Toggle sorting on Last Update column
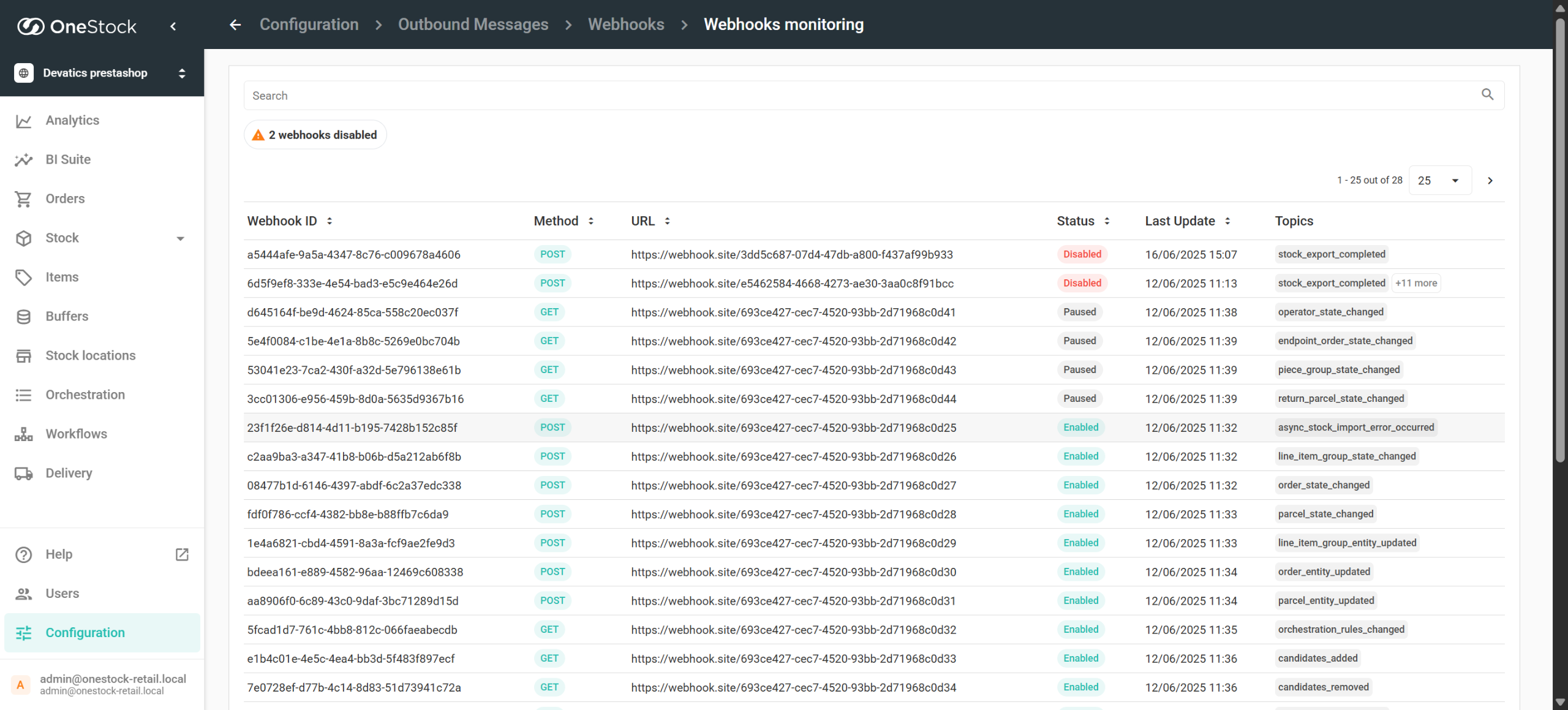Viewport: 1568px width, 710px height. coord(1227,221)
